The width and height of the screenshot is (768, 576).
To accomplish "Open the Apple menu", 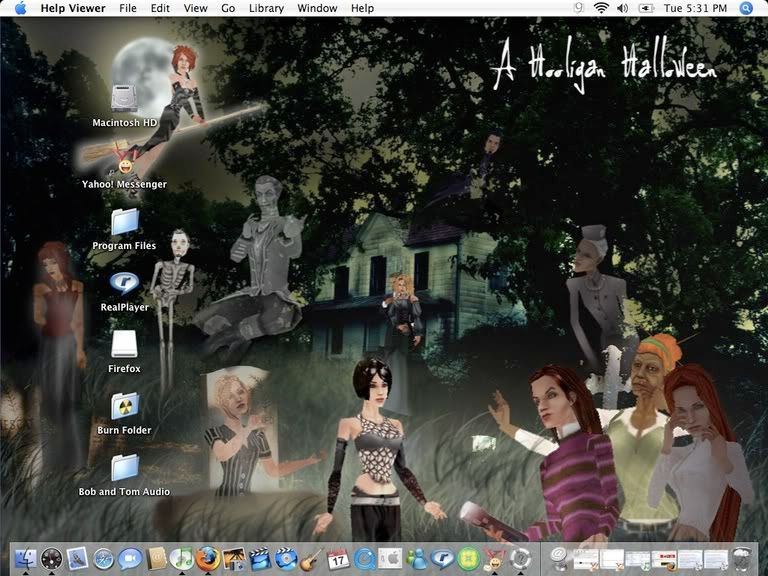I will [x=21, y=8].
